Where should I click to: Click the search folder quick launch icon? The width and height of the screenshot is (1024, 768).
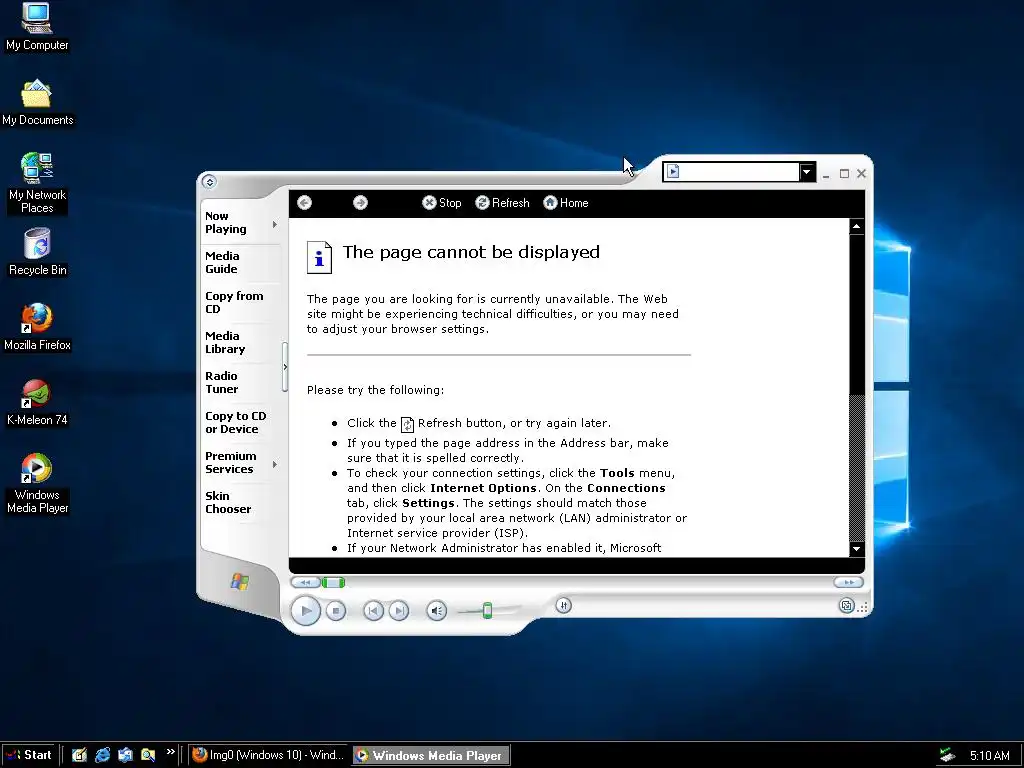pyautogui.click(x=148, y=755)
